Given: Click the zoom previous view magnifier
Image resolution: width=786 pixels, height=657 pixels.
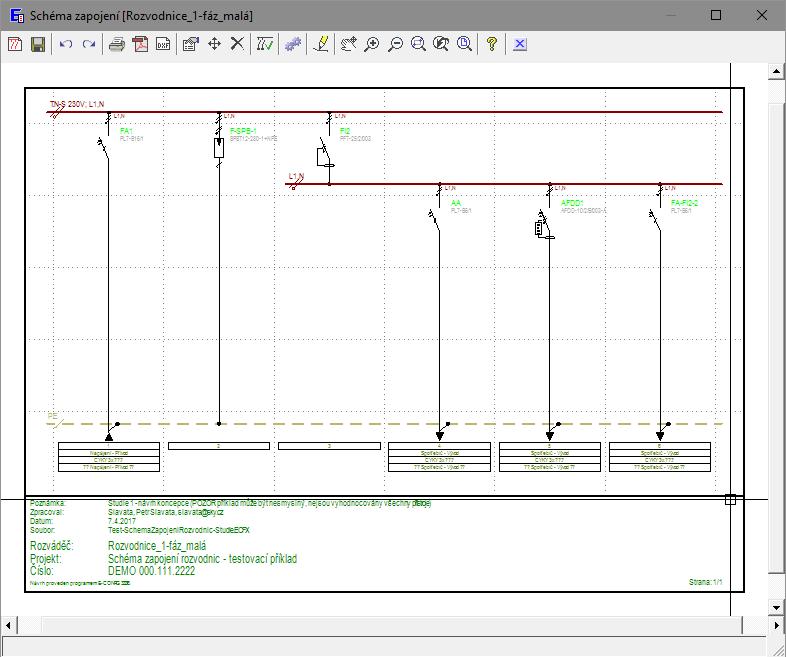Looking at the screenshot, I should click(441, 44).
